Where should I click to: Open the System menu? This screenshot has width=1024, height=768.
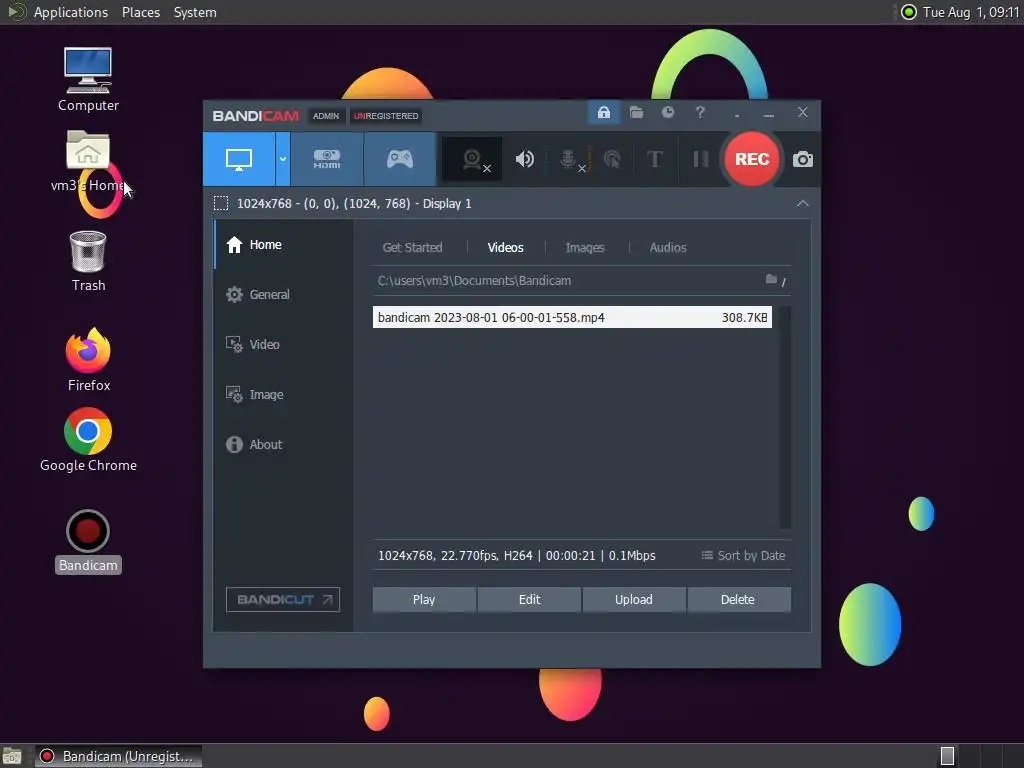pyautogui.click(x=195, y=12)
